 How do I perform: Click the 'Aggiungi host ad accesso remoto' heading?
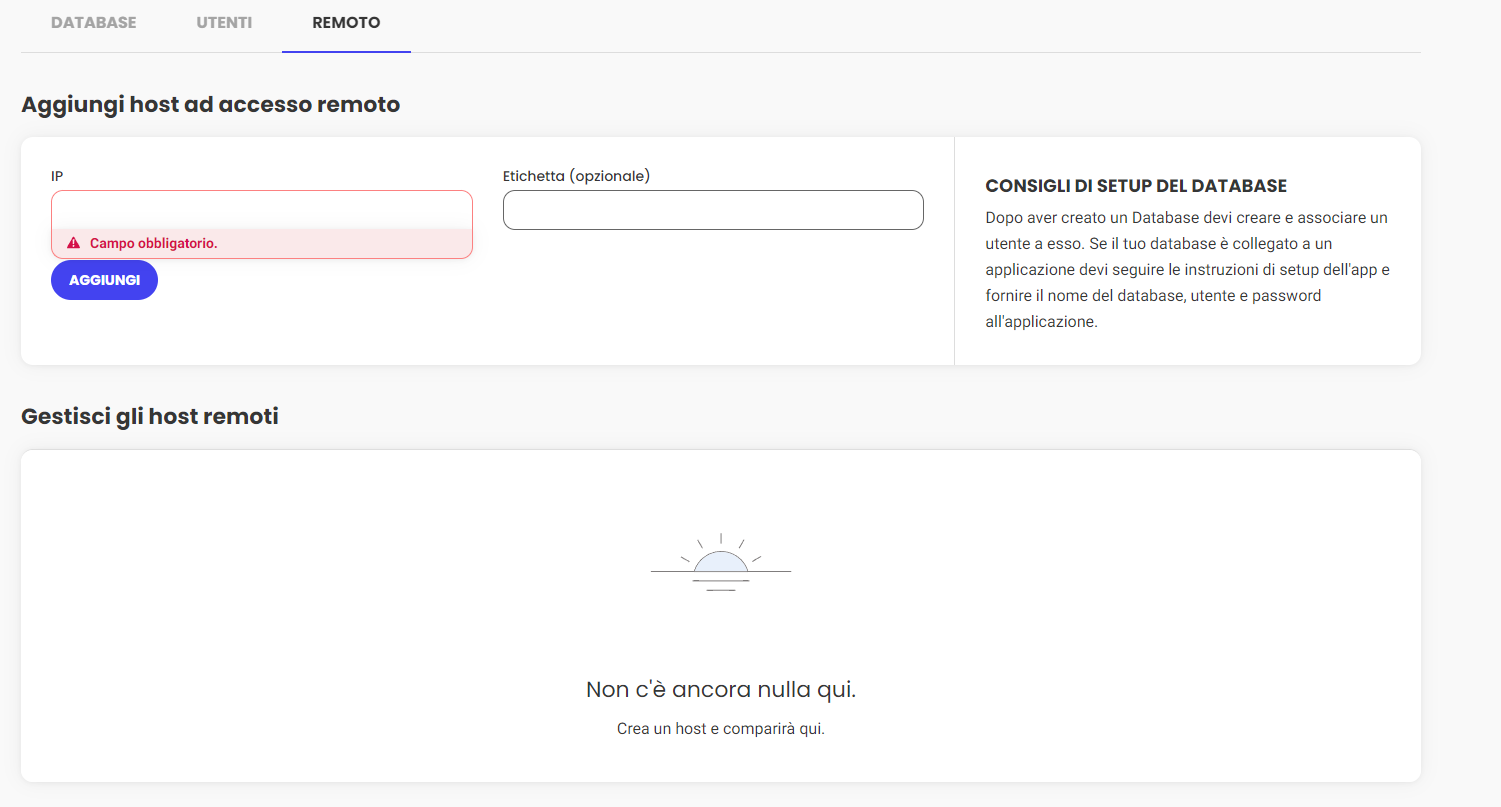pyautogui.click(x=210, y=104)
